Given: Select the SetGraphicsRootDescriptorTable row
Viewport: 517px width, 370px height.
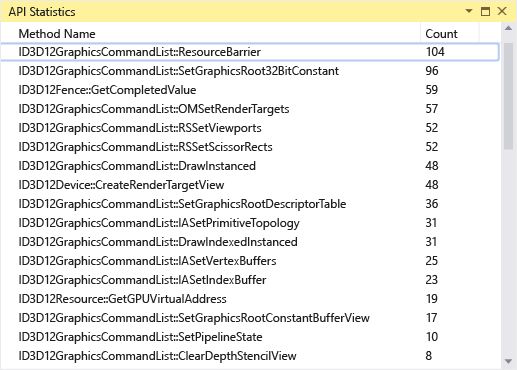Looking at the screenshot, I should tap(250, 204).
